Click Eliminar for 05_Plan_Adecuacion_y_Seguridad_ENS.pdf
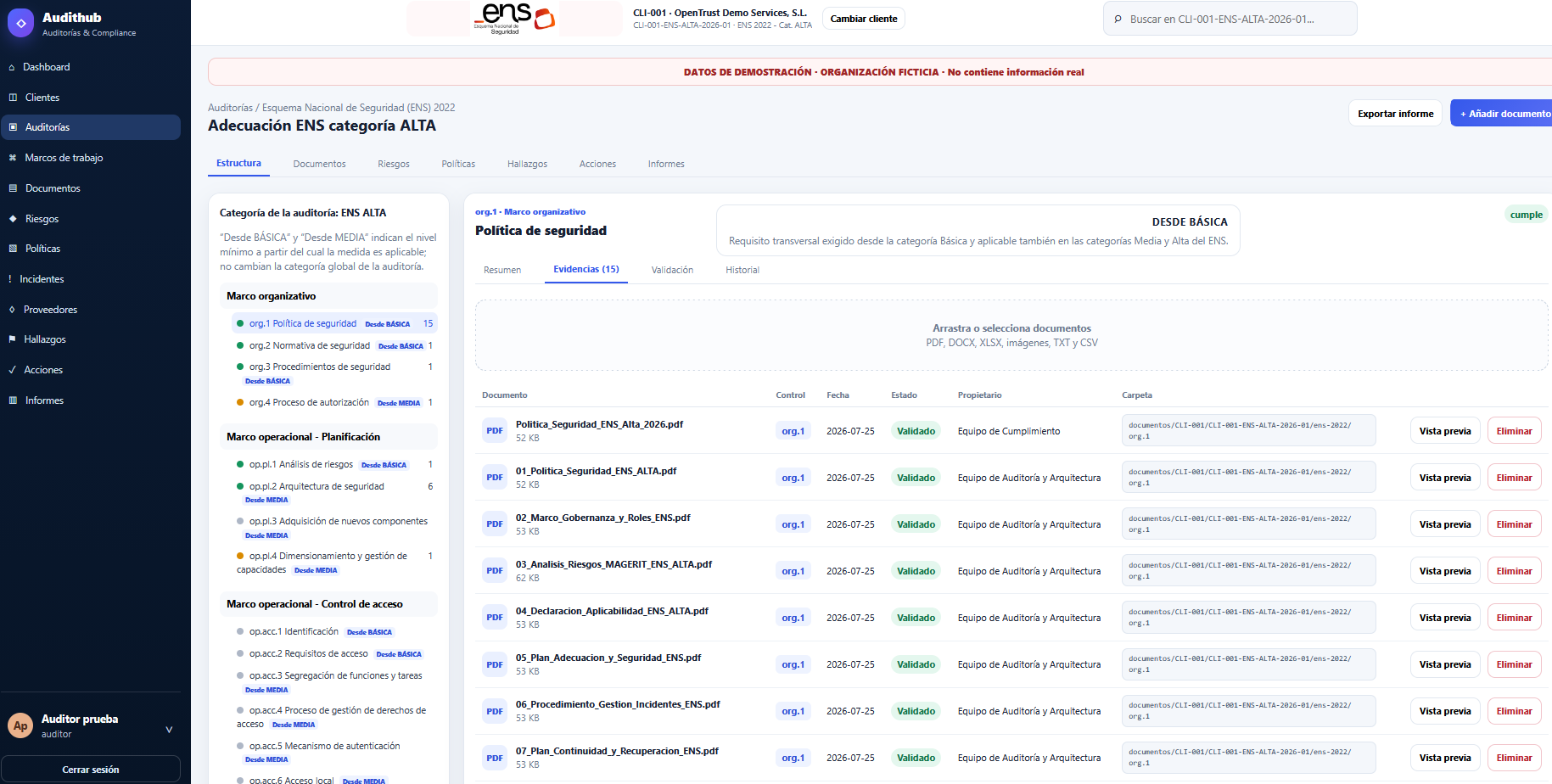Image resolution: width=1552 pixels, height=784 pixels. point(1514,664)
